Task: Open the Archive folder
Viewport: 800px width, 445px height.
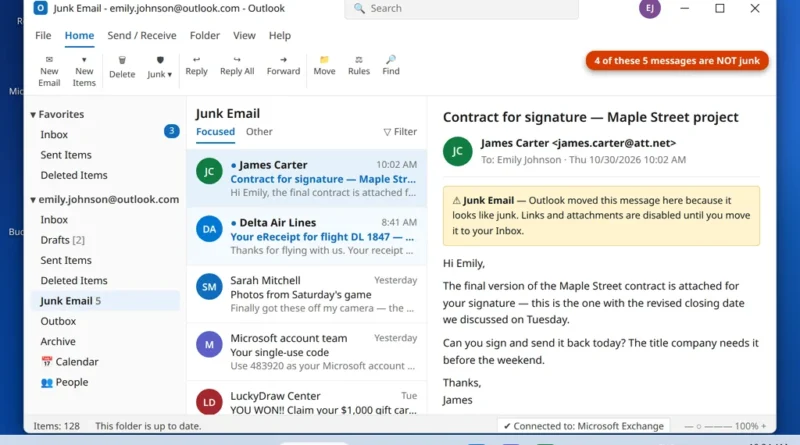Action: 105,341
